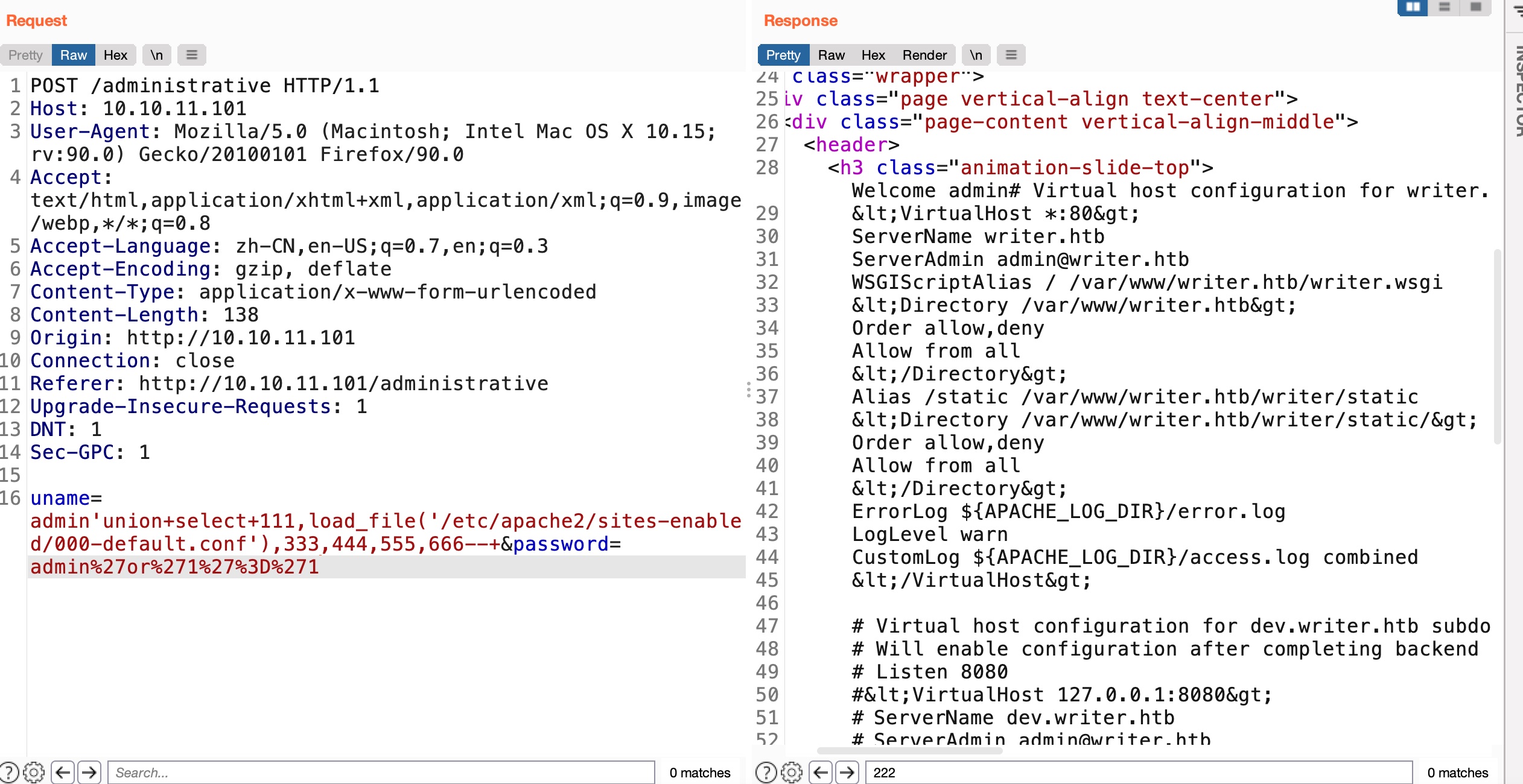1523x784 pixels.
Task: Toggle response non-printable \n characters
Action: tap(976, 55)
